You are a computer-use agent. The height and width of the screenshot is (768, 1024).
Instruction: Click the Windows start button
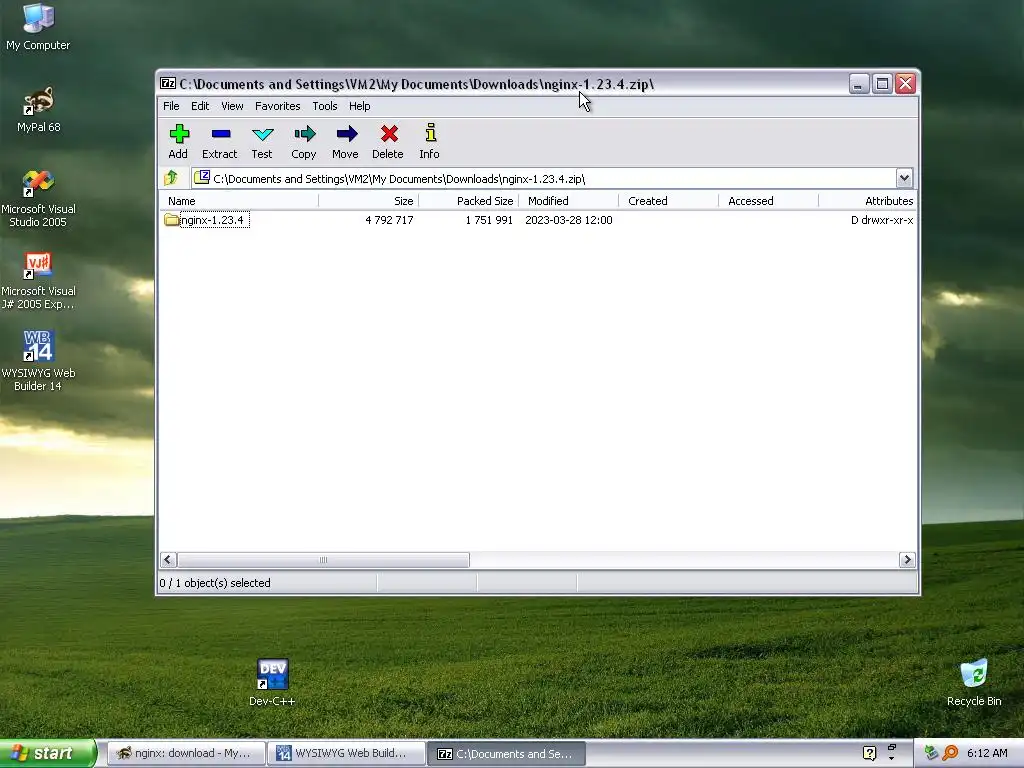coord(48,753)
